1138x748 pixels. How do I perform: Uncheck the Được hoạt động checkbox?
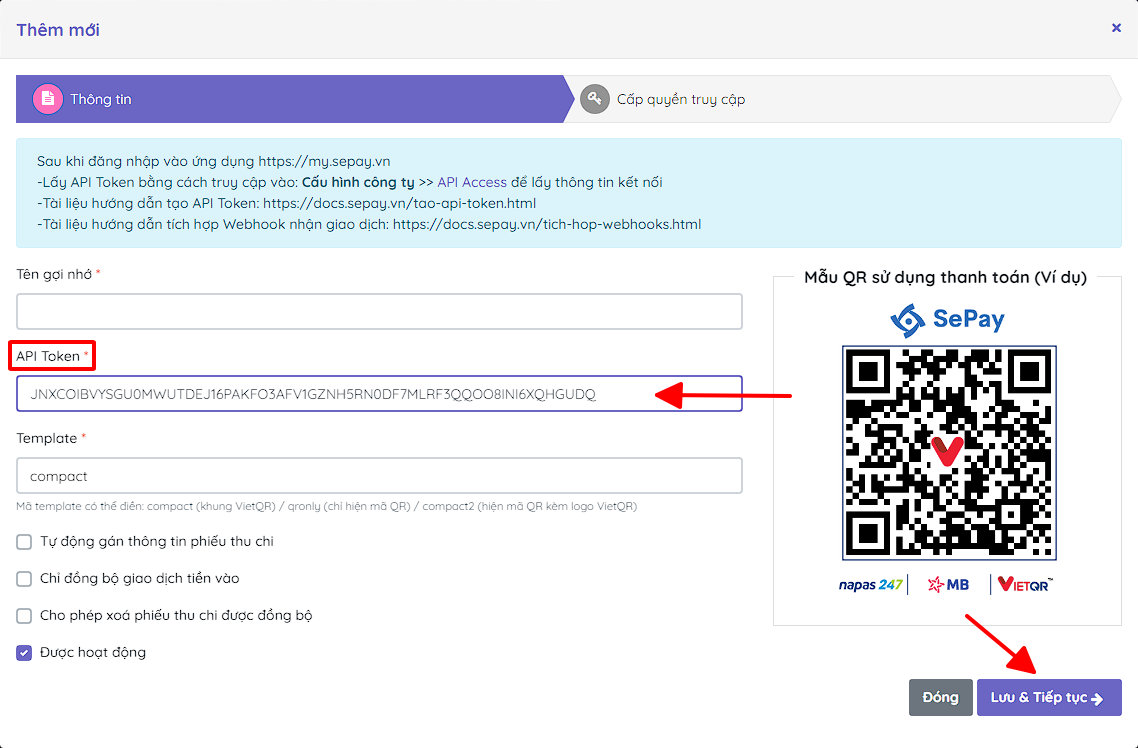pyautogui.click(x=24, y=653)
